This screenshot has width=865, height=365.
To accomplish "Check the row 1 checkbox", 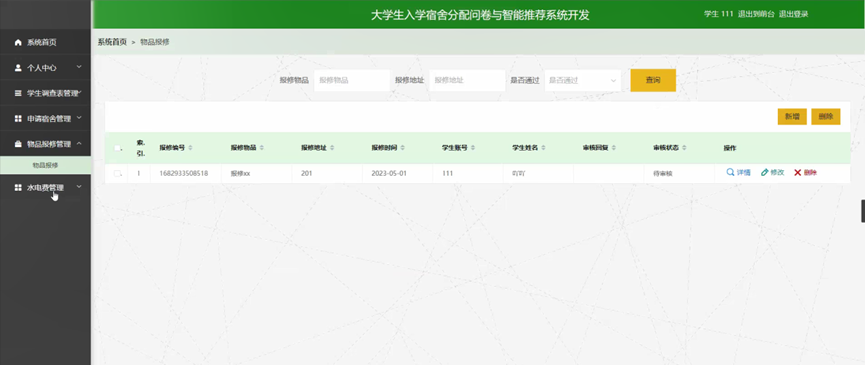I will click(x=118, y=173).
